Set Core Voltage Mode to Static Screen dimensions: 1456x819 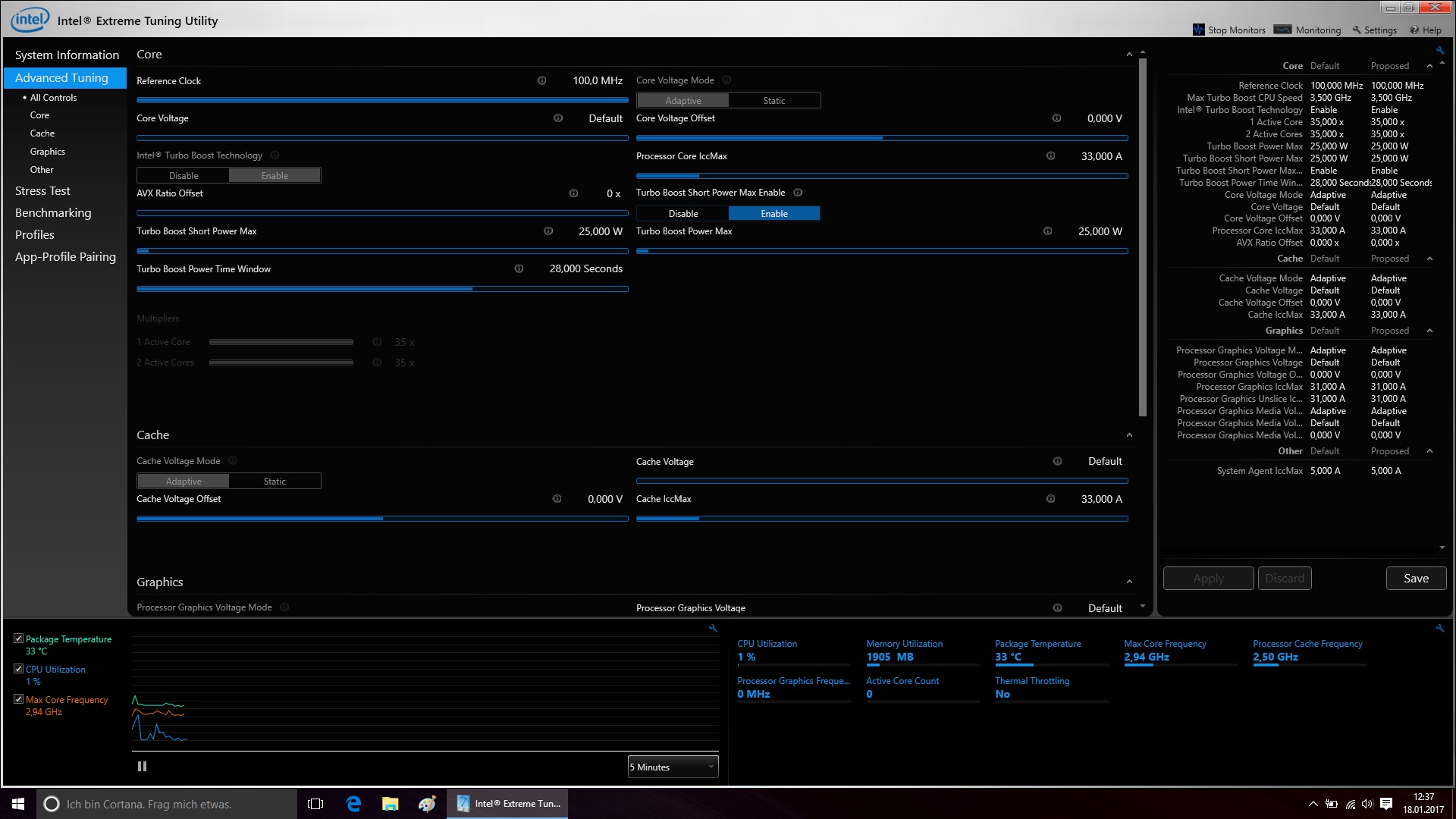[773, 101]
